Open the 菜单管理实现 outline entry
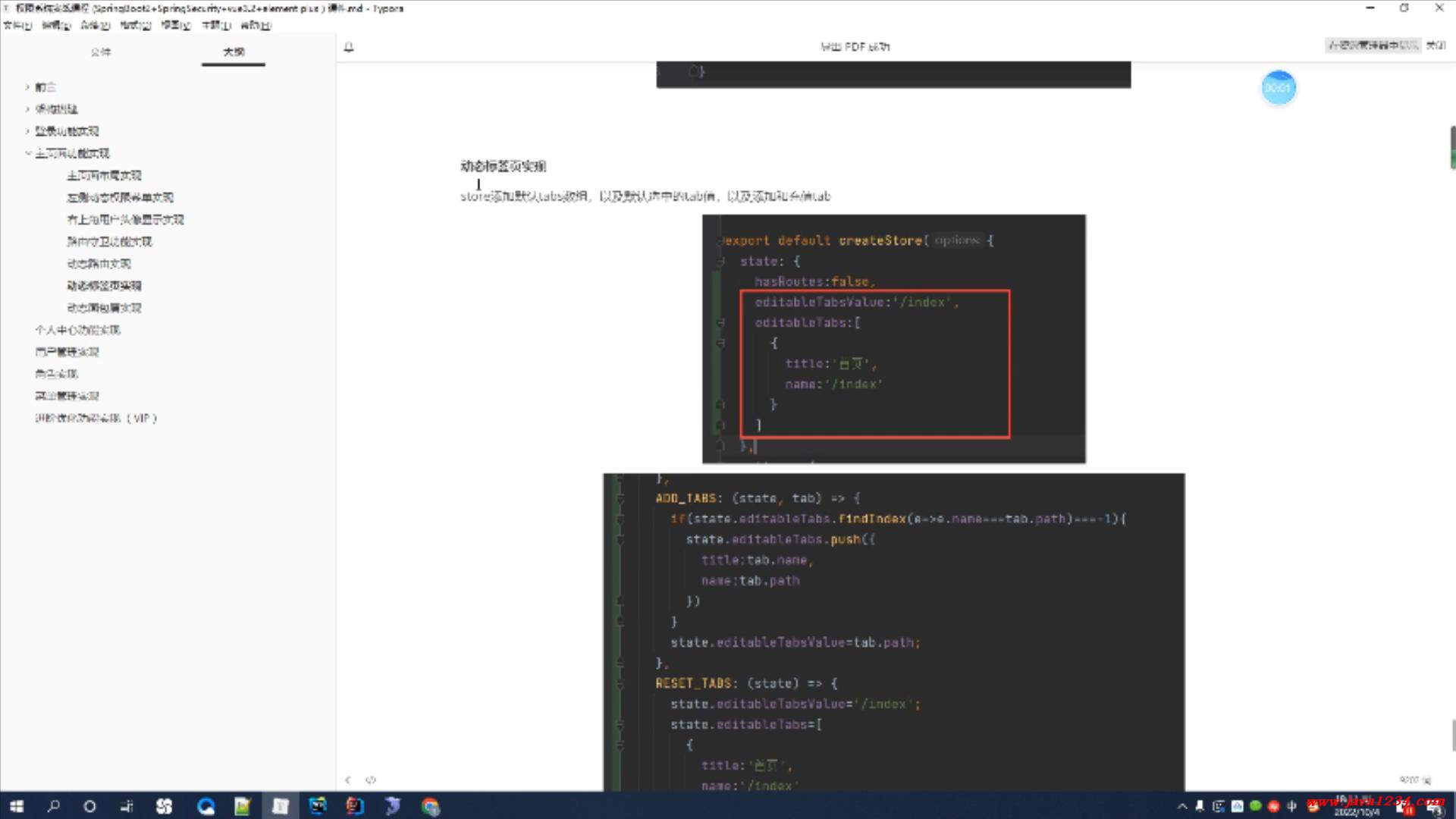1456x819 pixels. [67, 396]
